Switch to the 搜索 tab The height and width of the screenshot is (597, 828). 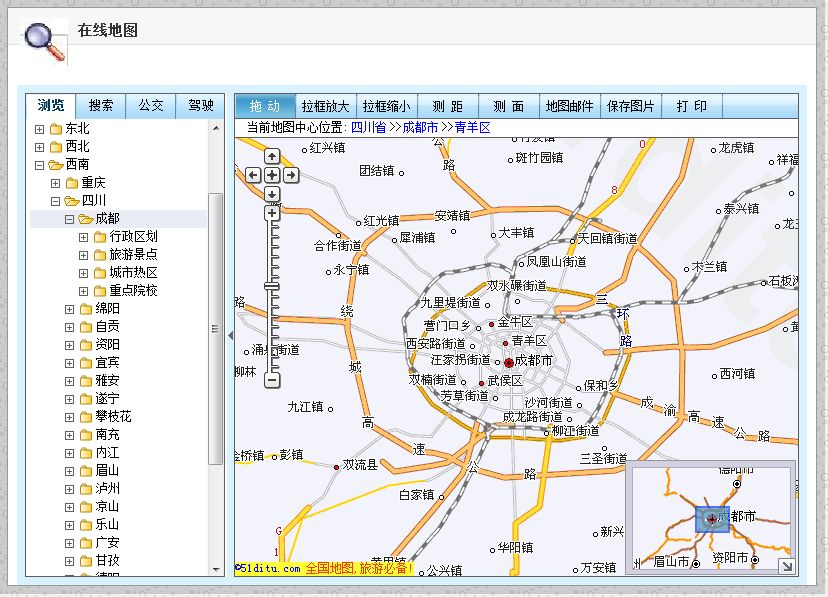[100, 106]
